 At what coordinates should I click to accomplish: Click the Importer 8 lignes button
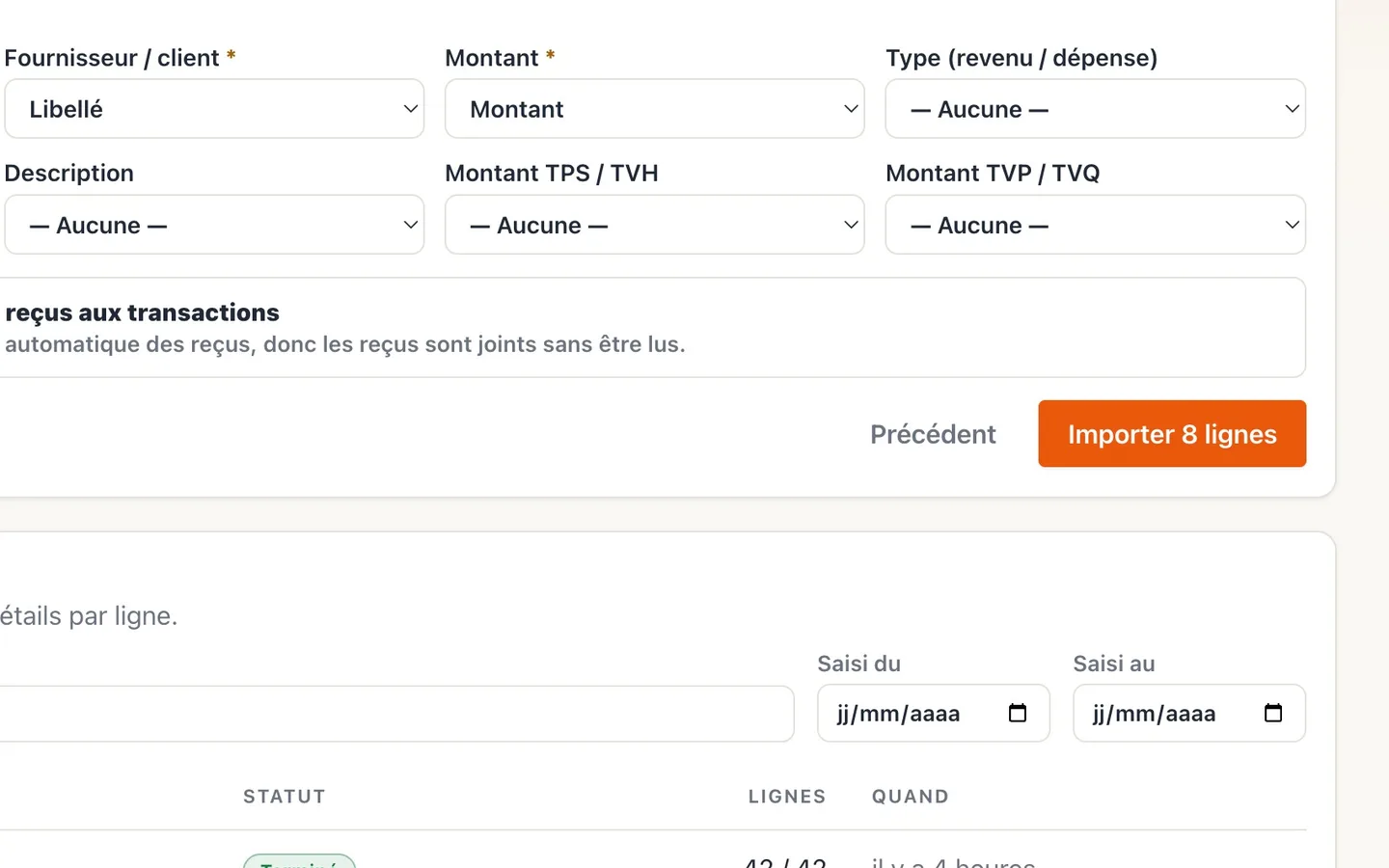click(x=1172, y=434)
